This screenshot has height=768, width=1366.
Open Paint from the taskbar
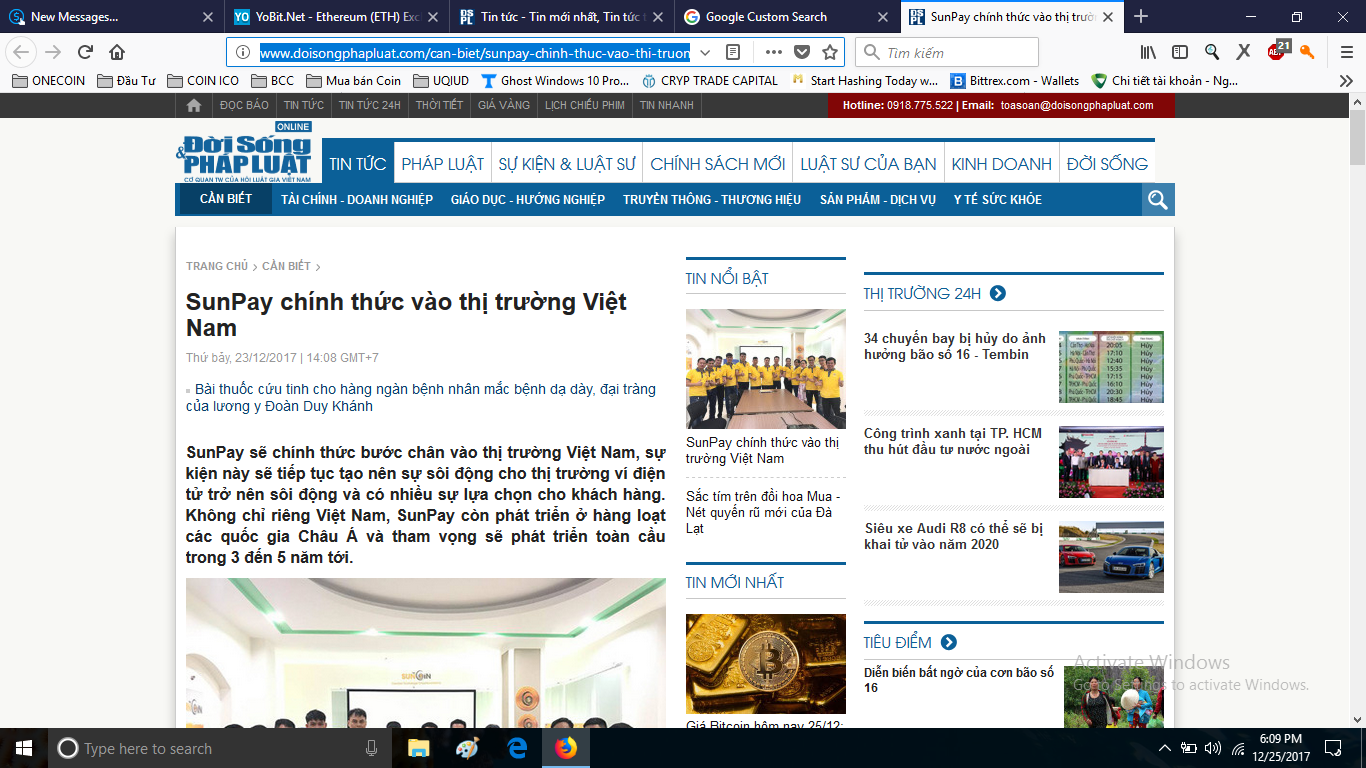coord(467,748)
